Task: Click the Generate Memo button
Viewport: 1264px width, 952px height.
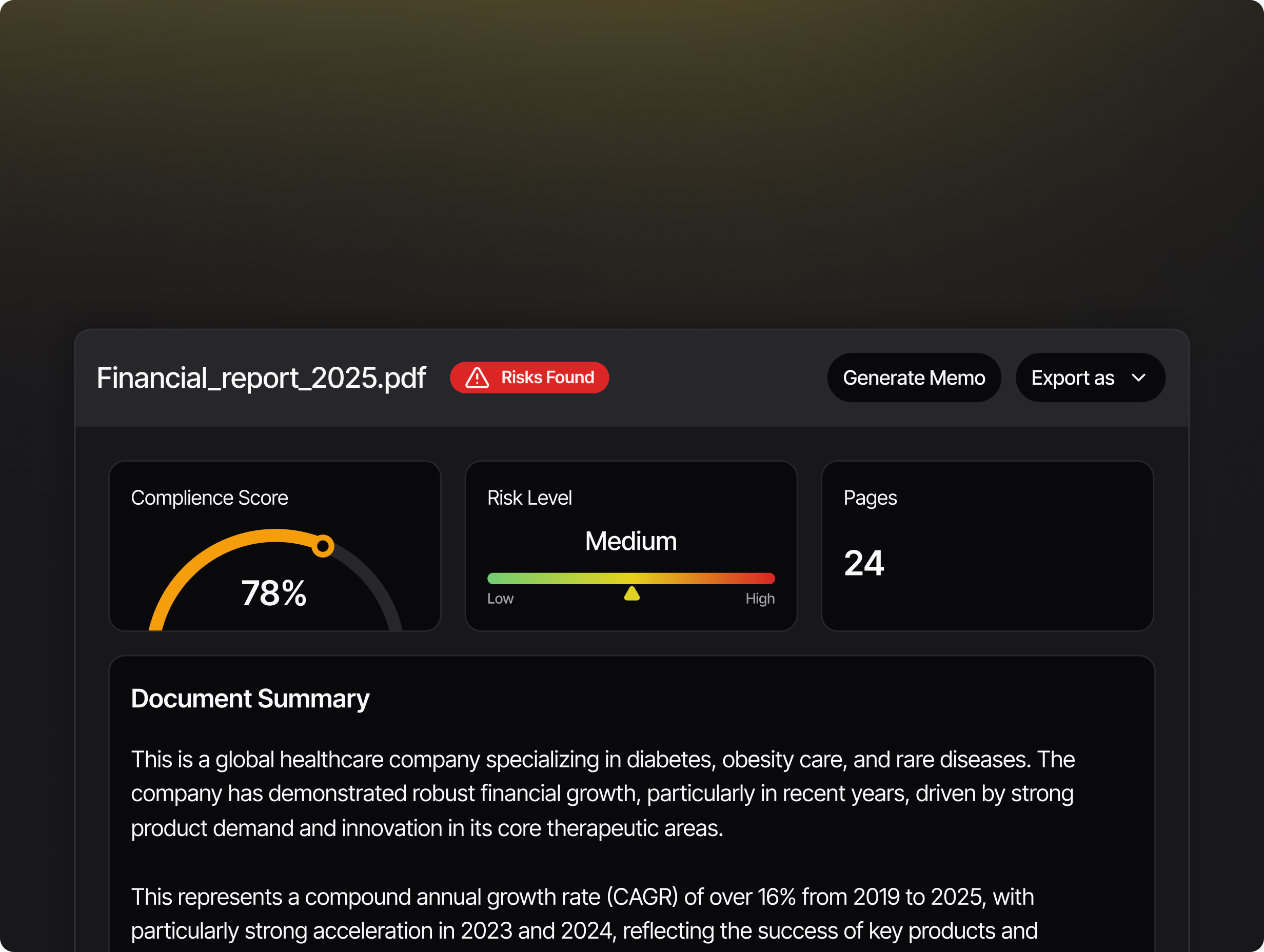Action: pyautogui.click(x=913, y=378)
